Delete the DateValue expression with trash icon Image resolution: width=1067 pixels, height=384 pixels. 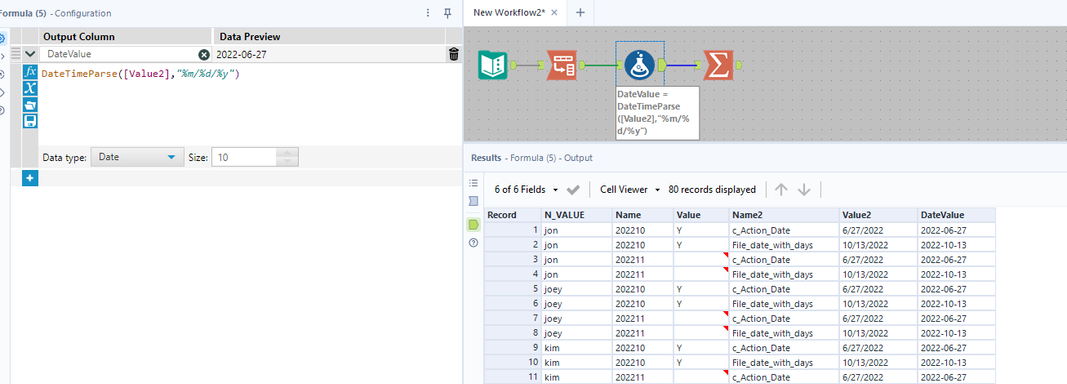[x=454, y=54]
